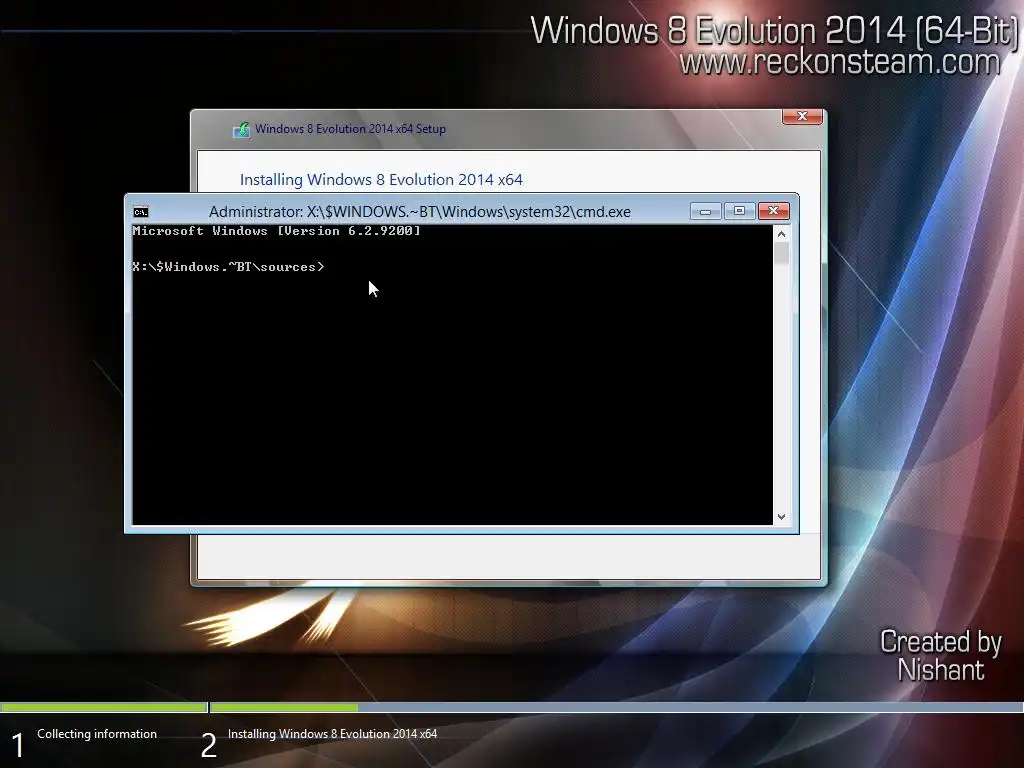Screen dimensions: 1024x768
Task: Minimize the command prompt window
Action: [705, 211]
